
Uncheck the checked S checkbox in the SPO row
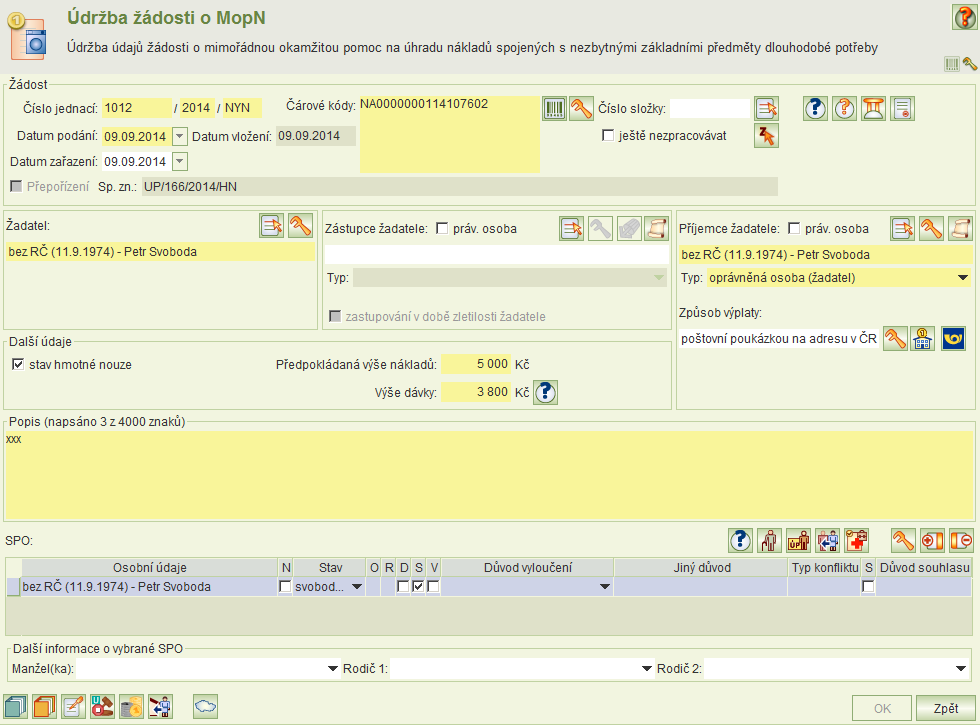(x=418, y=586)
